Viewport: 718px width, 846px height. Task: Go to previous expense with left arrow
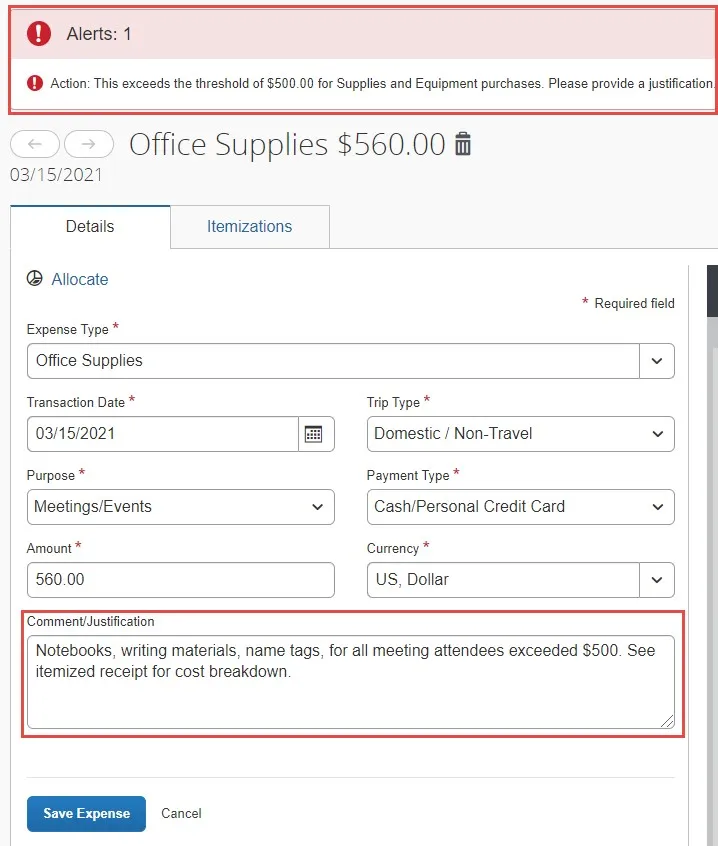tap(35, 144)
